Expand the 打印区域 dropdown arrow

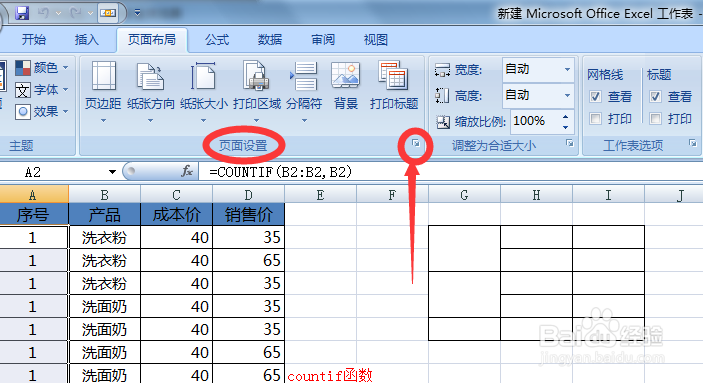[x=256, y=120]
